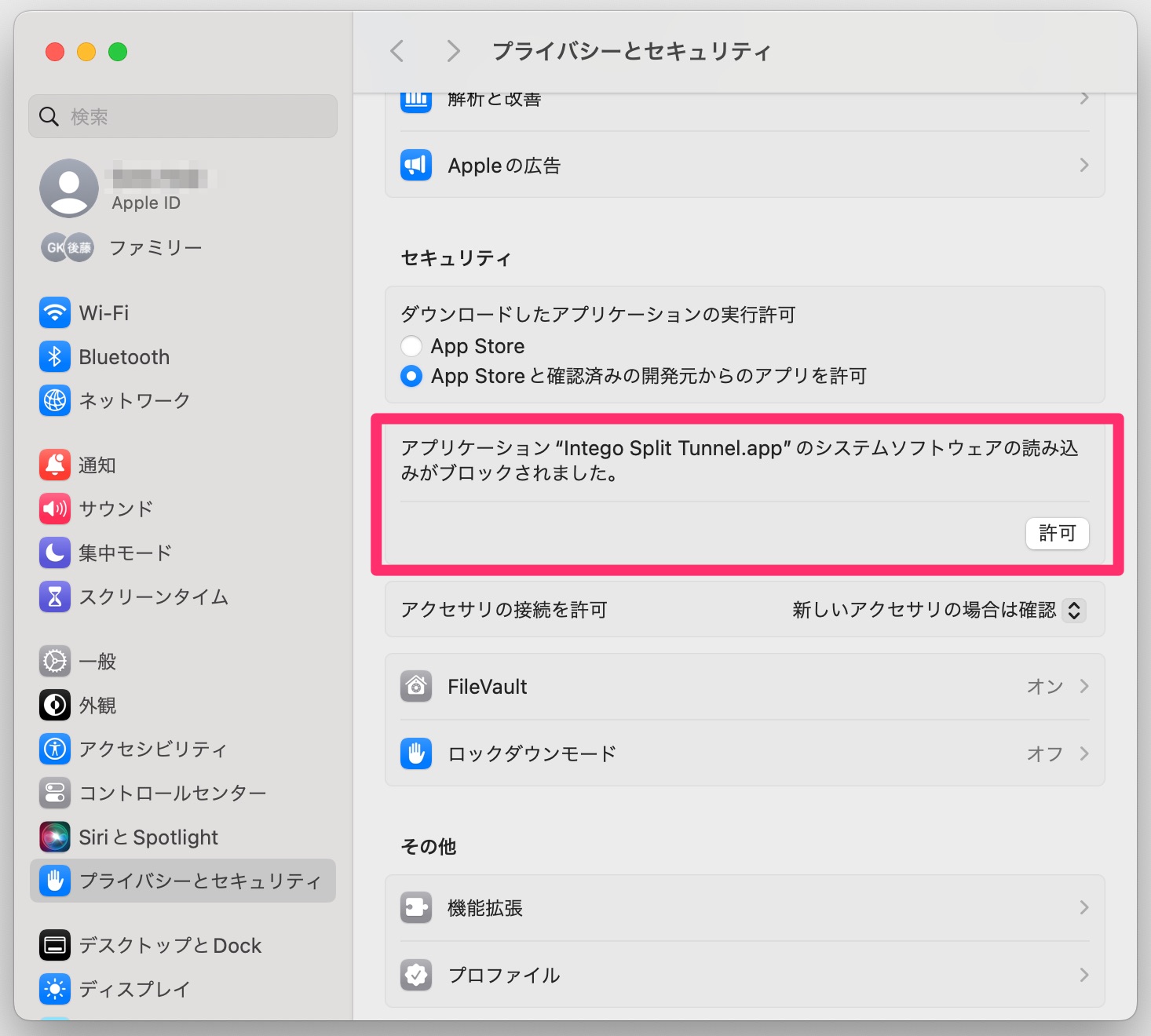Click the プロファイル checkmark badge icon

pyautogui.click(x=416, y=976)
